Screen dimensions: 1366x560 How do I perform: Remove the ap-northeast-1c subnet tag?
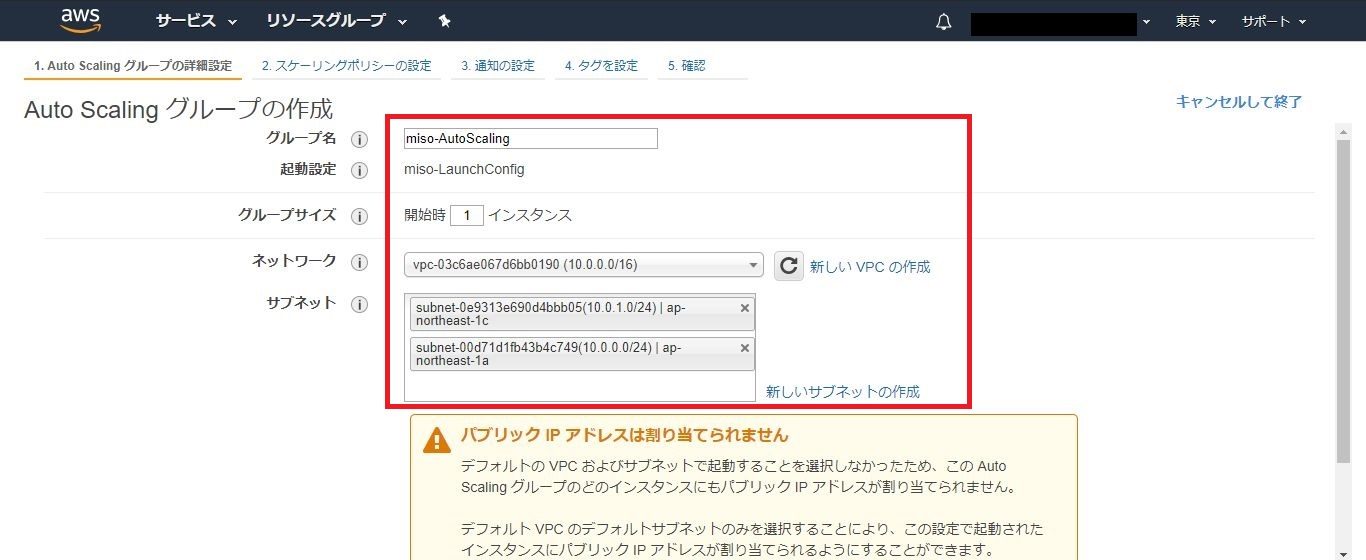tap(744, 308)
